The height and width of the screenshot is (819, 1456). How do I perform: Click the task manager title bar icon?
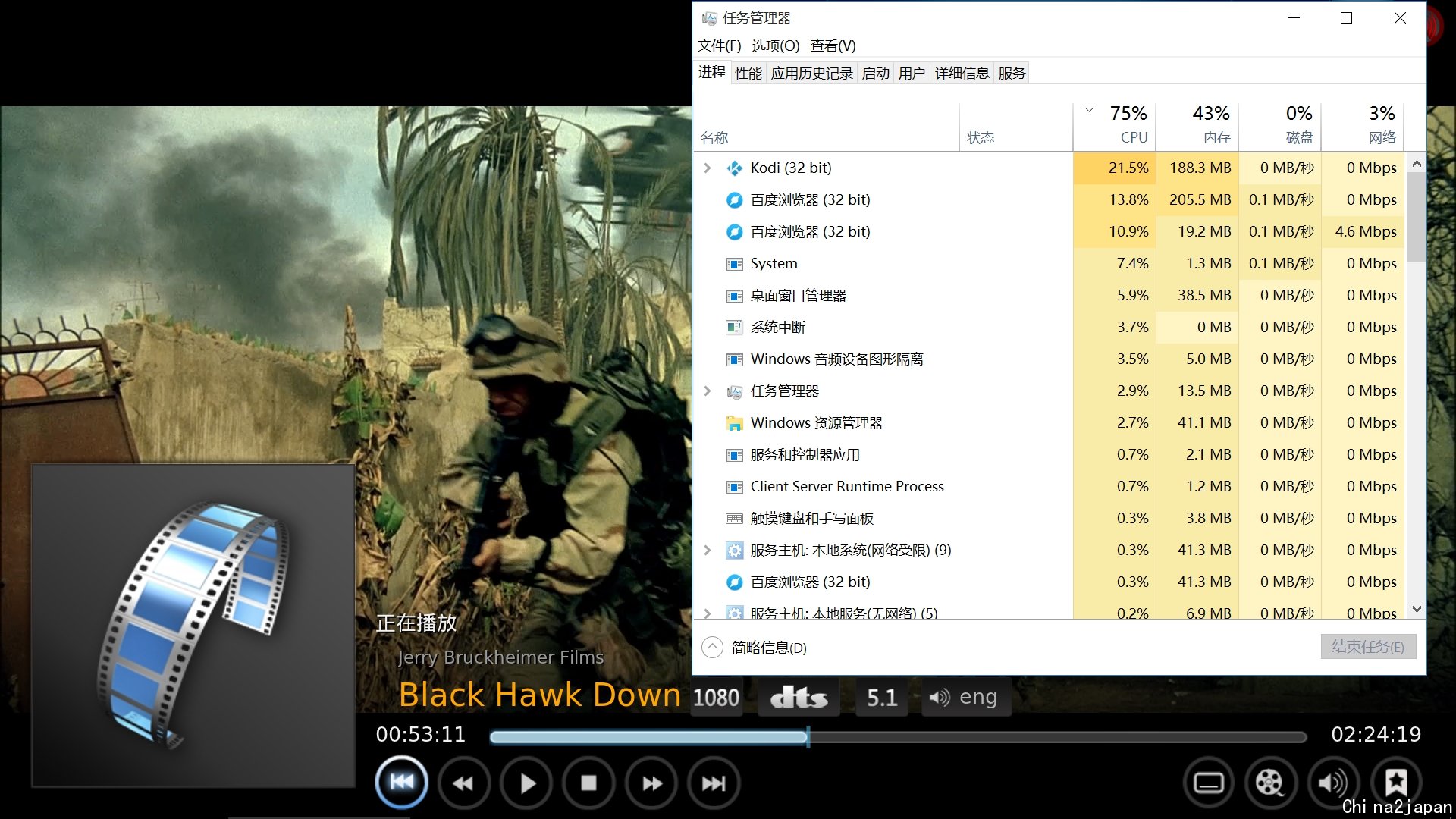(x=709, y=17)
